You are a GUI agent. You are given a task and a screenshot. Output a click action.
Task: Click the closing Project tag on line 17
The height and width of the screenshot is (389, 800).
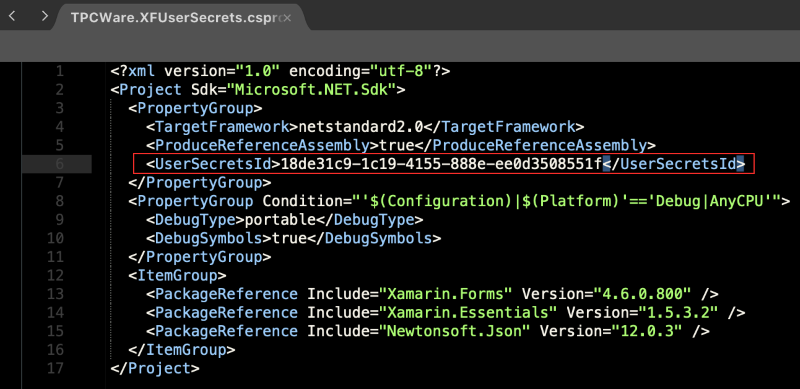(x=155, y=368)
